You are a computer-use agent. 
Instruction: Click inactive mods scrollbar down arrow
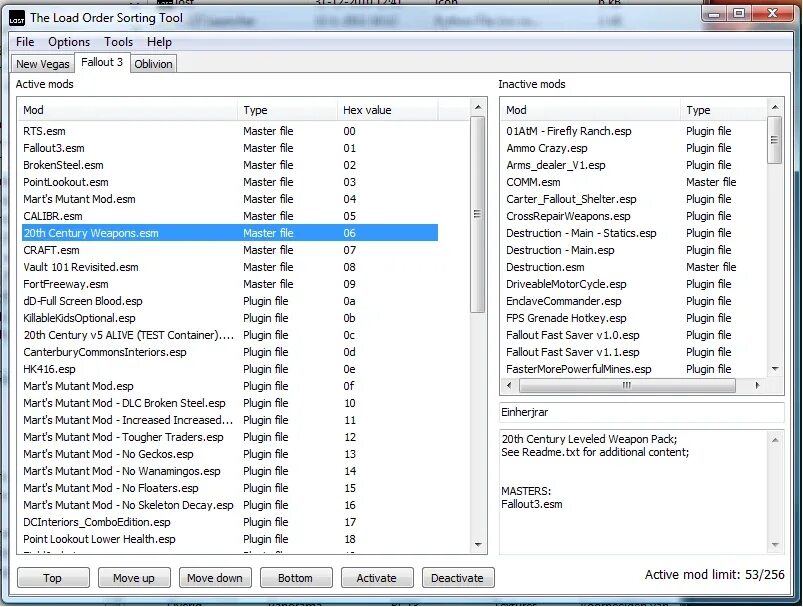(x=775, y=369)
